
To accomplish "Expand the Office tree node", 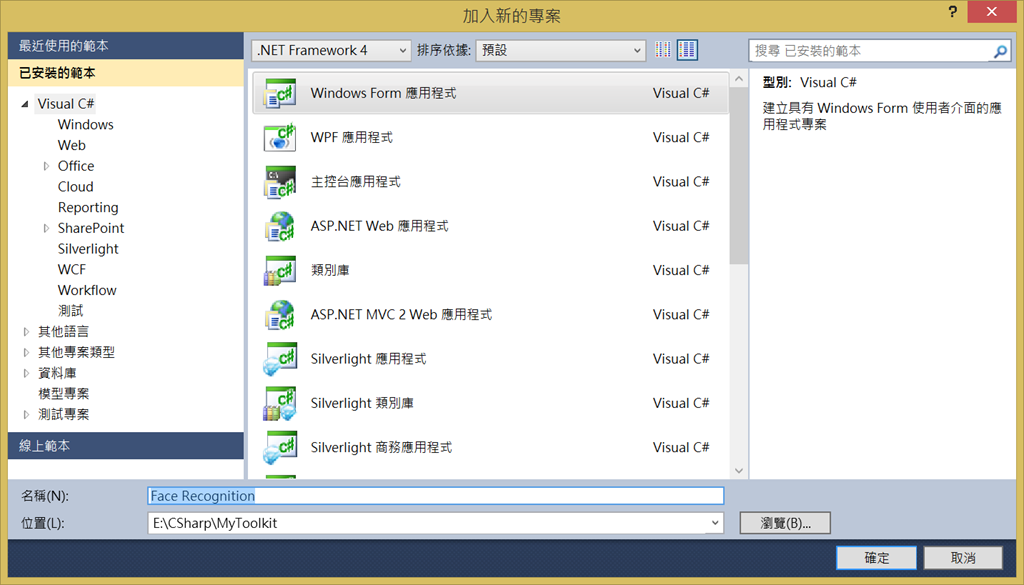I will 46,166.
